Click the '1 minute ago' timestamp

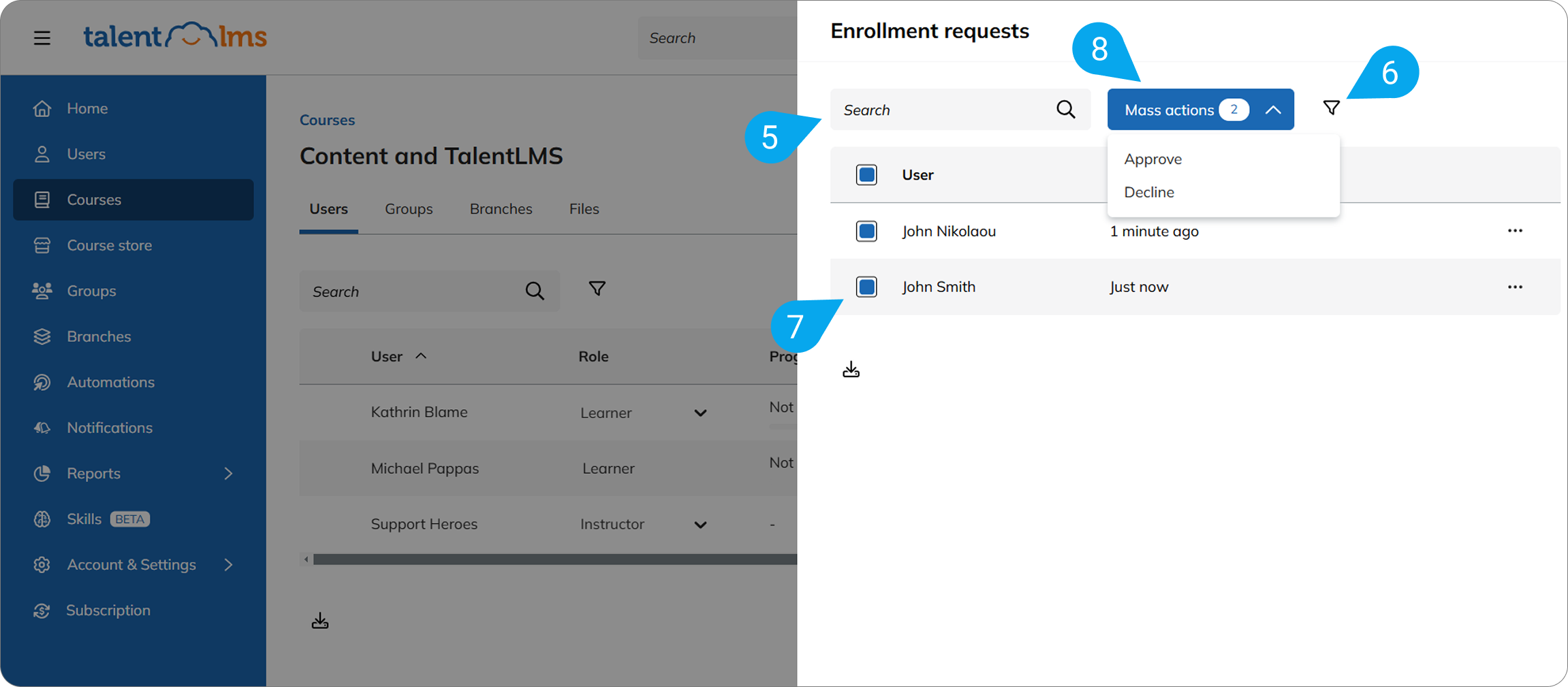click(x=1154, y=231)
